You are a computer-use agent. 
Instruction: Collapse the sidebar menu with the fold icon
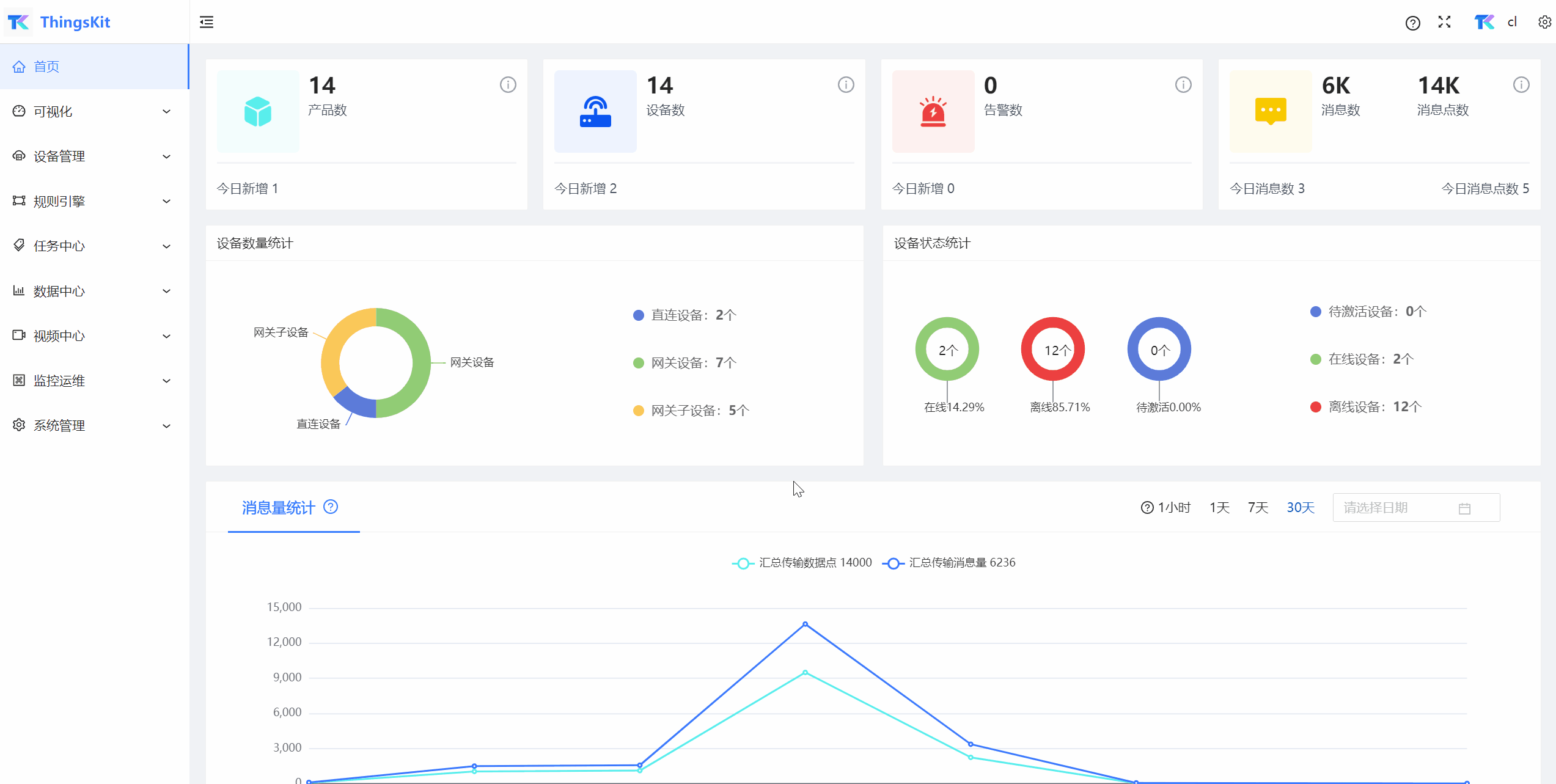tap(207, 22)
